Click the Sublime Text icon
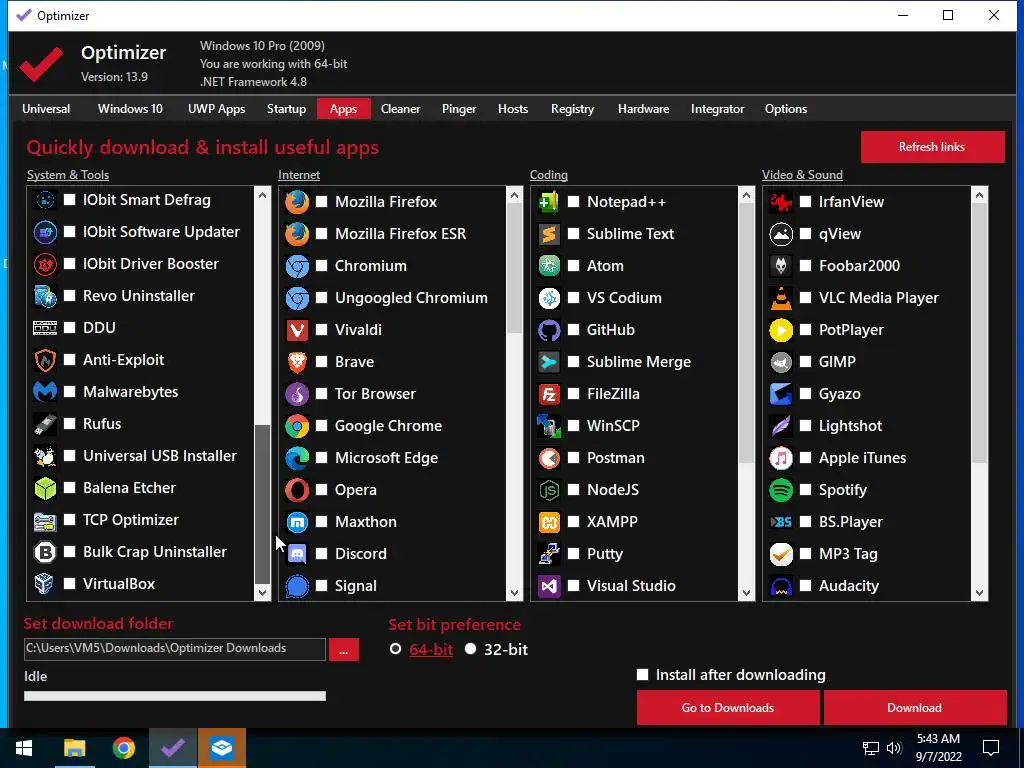Screen dimensions: 1024x768 click(x=549, y=234)
